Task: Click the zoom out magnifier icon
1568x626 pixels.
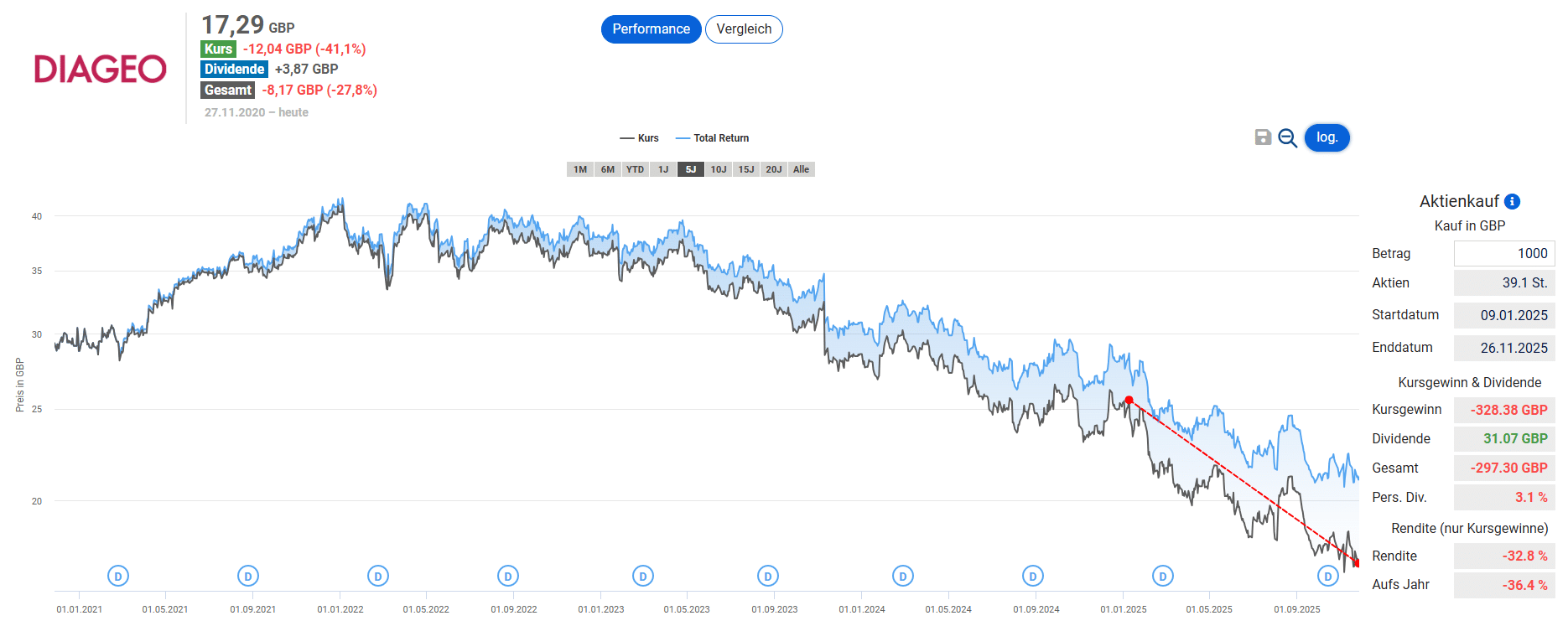Action: tap(1287, 138)
